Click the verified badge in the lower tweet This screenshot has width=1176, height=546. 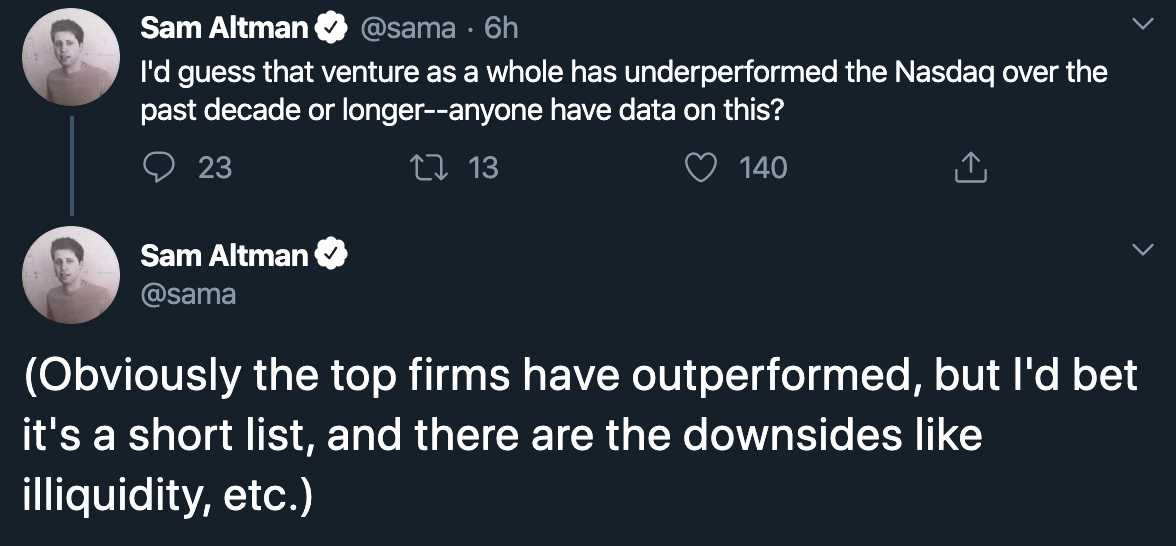331,256
